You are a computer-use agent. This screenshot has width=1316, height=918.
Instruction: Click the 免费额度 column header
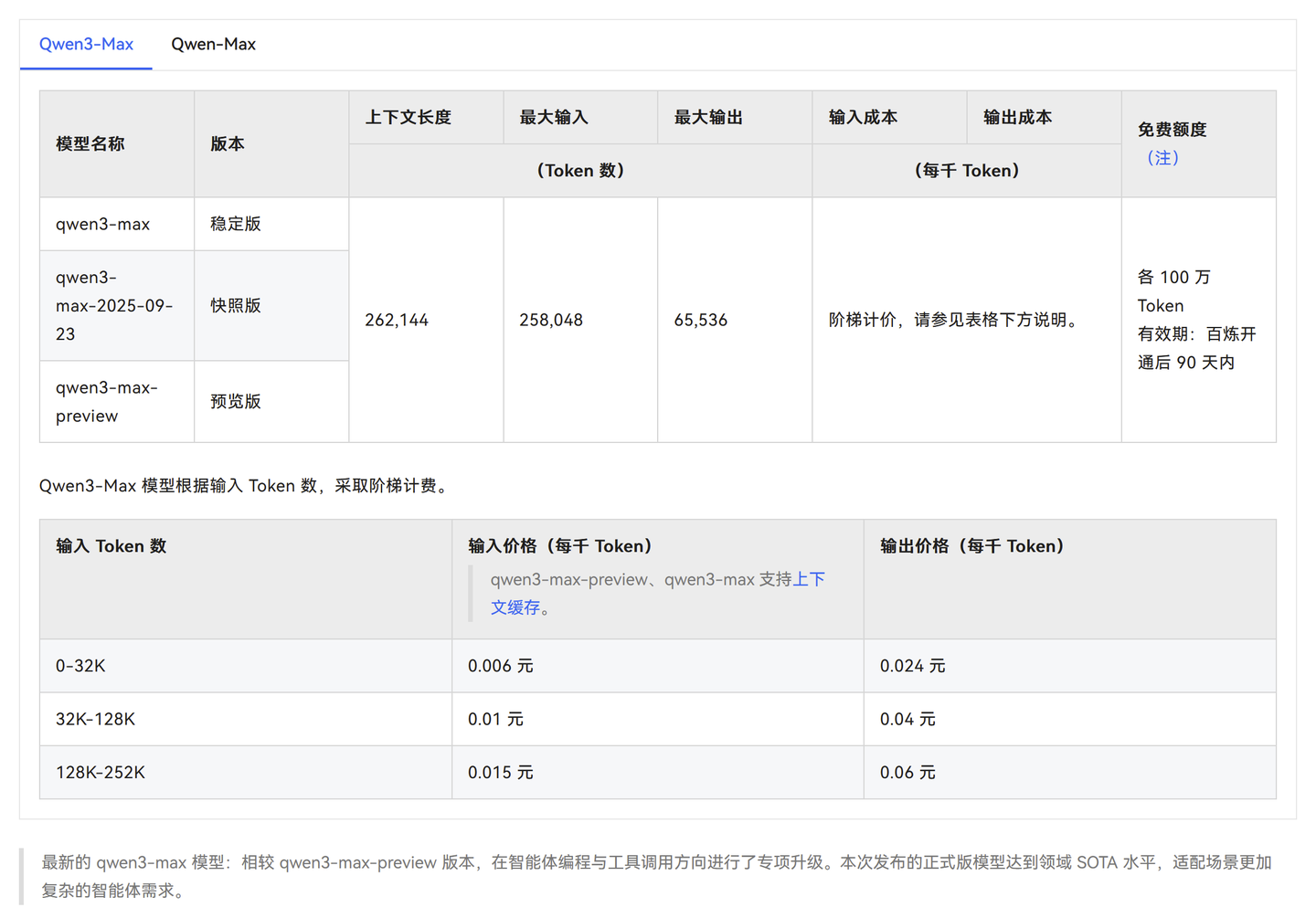coord(1172,130)
